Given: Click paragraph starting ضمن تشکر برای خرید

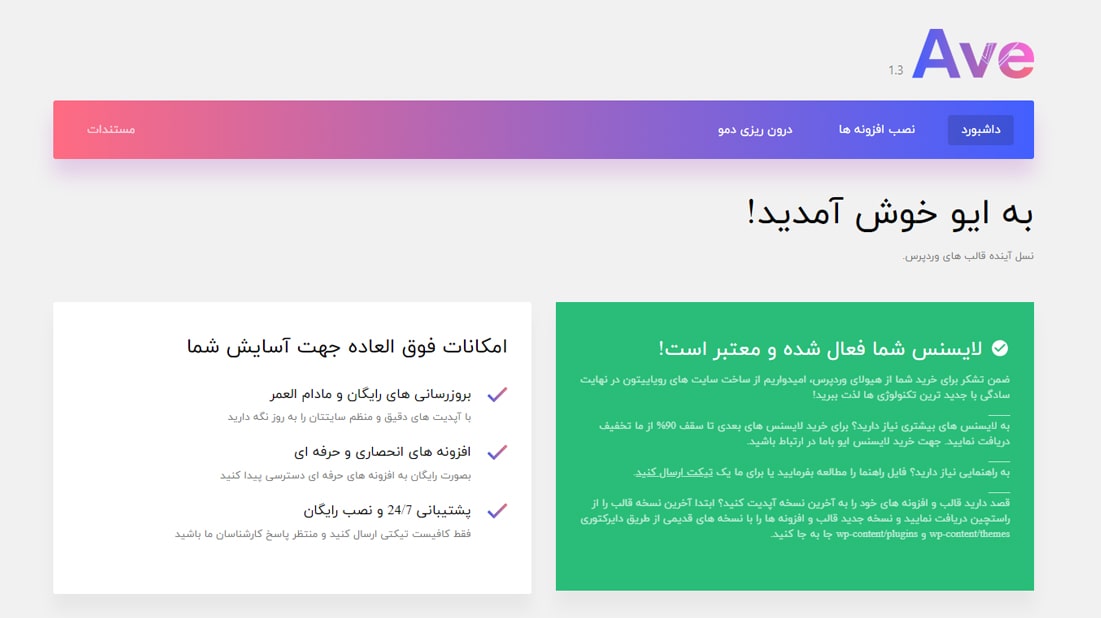Looking at the screenshot, I should point(795,387).
